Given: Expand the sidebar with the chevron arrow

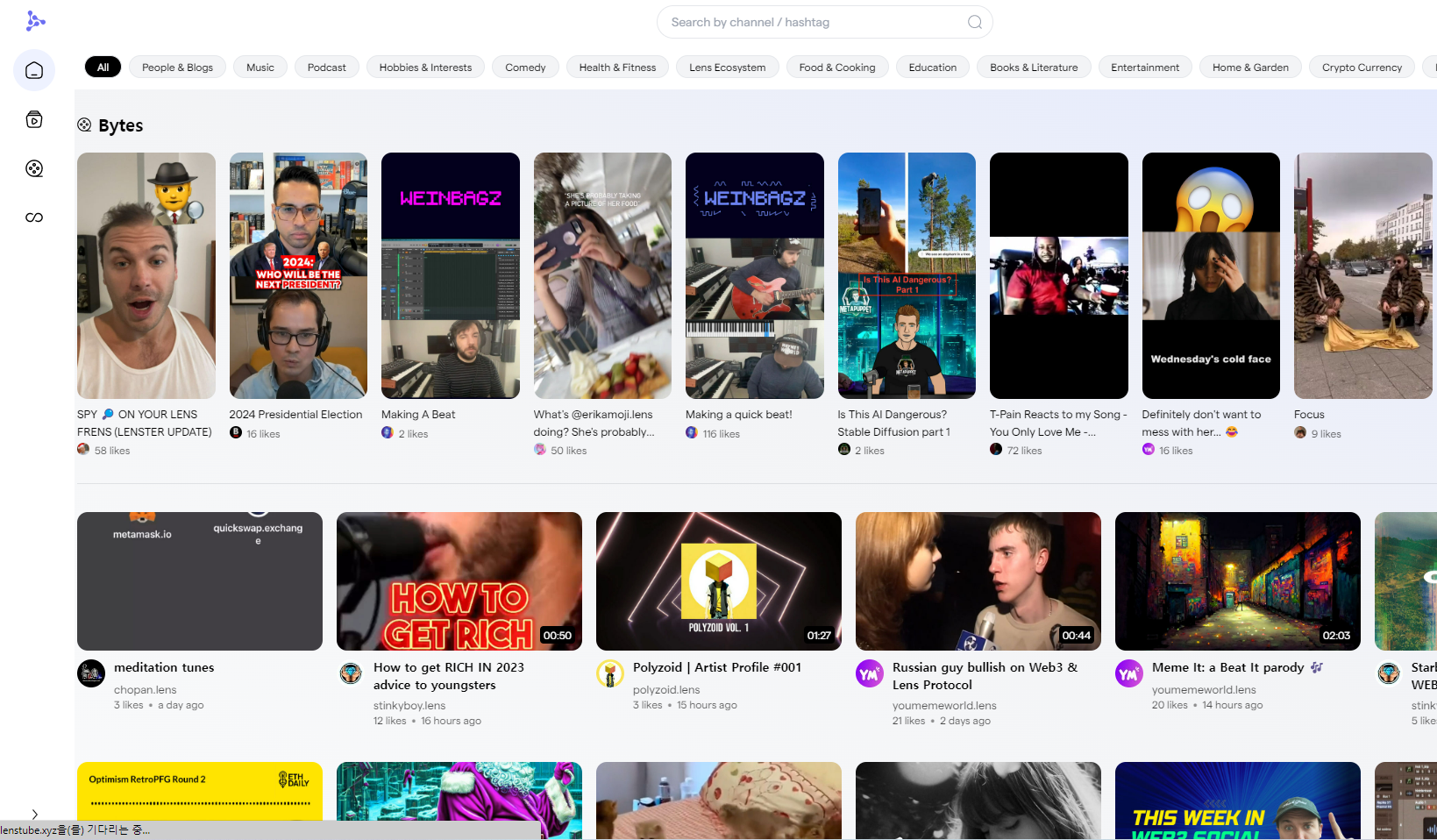Looking at the screenshot, I should 34,815.
